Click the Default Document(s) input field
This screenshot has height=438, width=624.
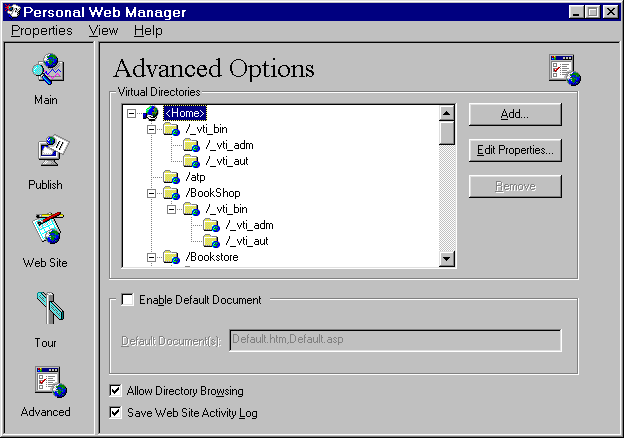tap(395, 340)
